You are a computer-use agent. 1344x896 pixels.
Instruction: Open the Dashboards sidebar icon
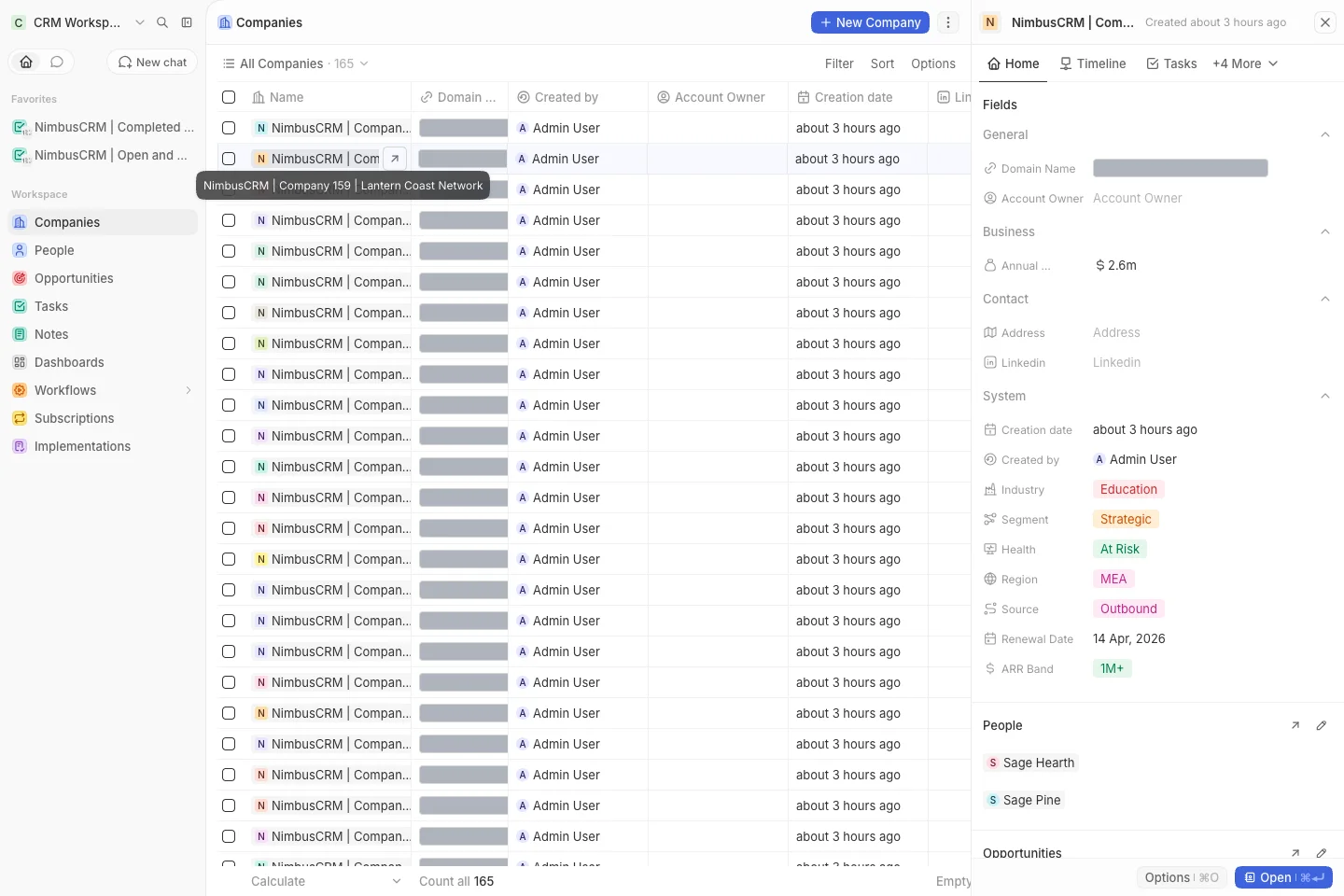coord(20,362)
